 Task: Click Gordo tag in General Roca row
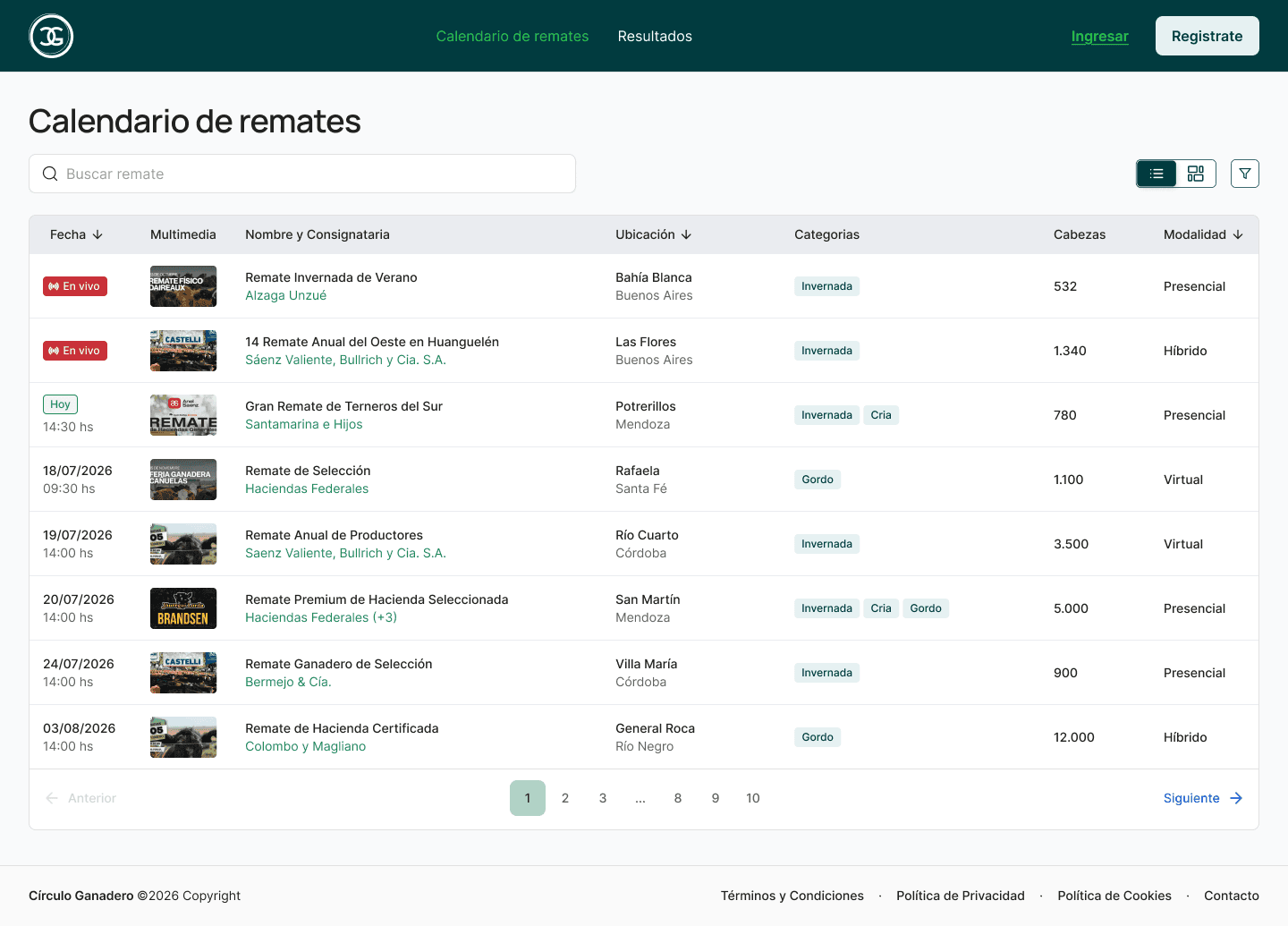coord(818,737)
